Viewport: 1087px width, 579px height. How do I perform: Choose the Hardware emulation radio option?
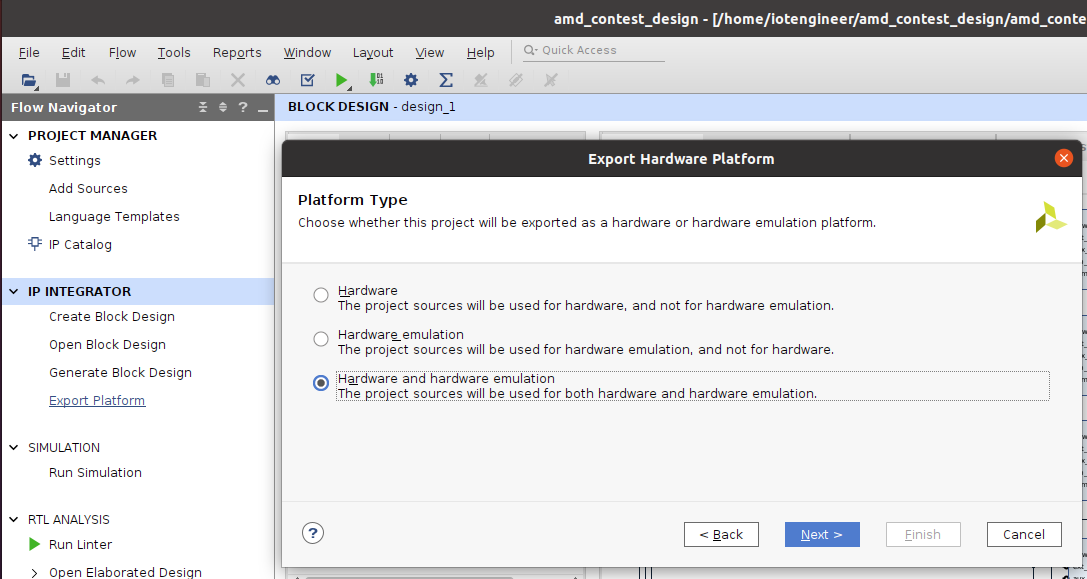coord(321,339)
